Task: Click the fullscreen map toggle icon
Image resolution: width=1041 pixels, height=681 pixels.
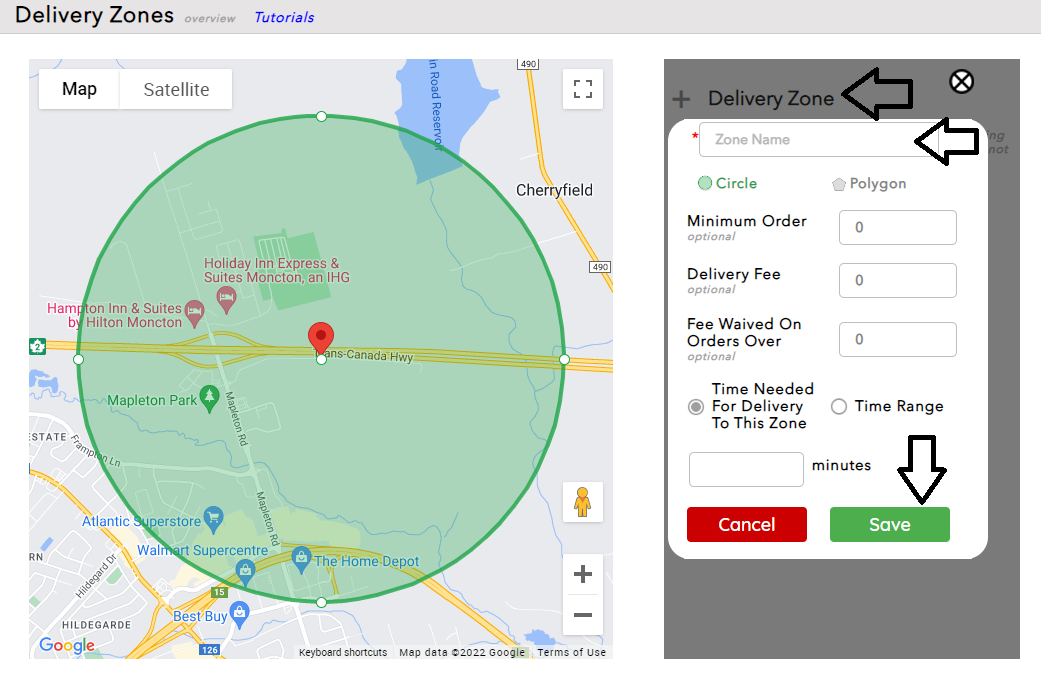Action: click(x=582, y=88)
